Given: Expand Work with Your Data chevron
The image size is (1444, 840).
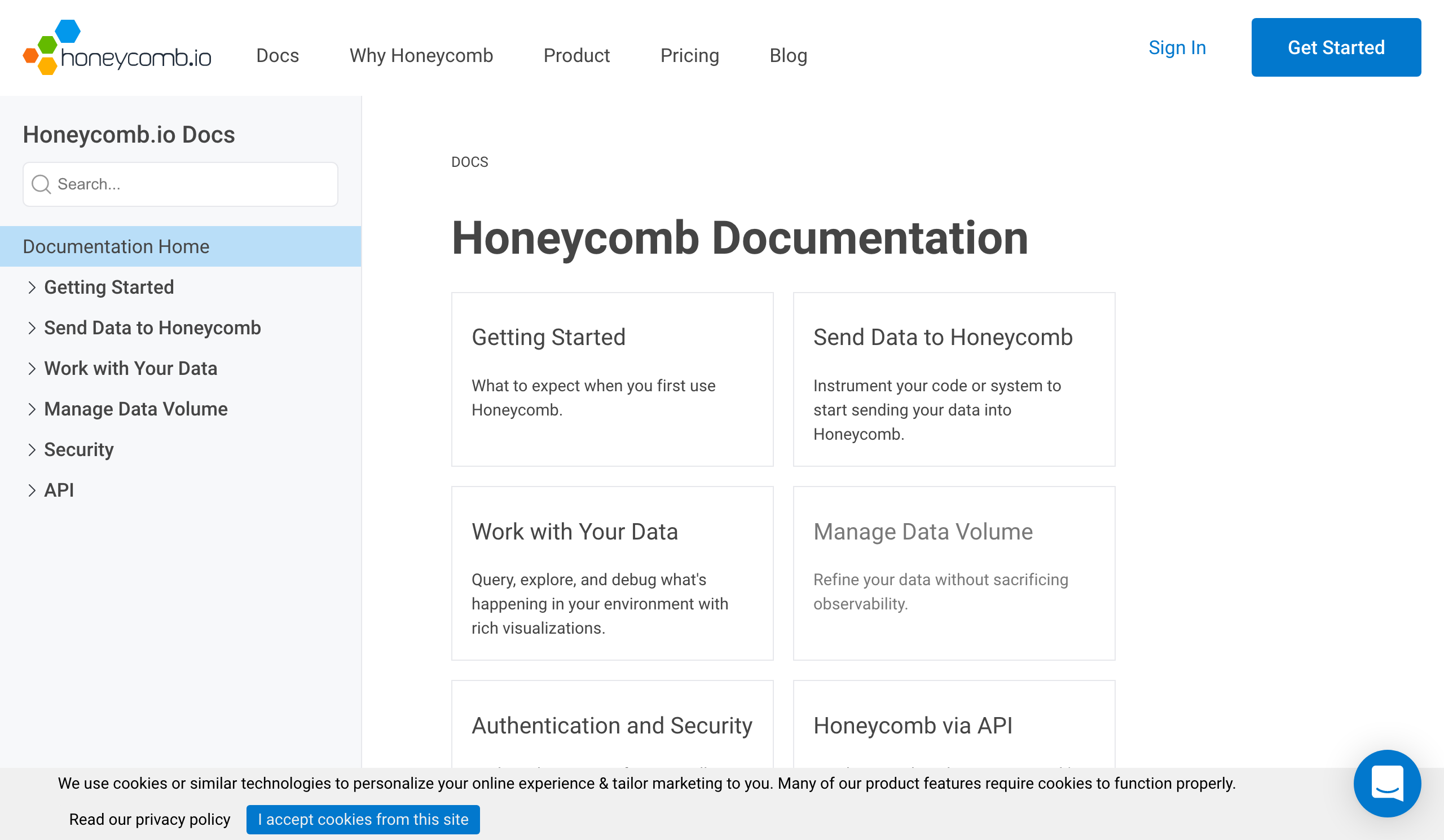Looking at the screenshot, I should pyautogui.click(x=32, y=369).
